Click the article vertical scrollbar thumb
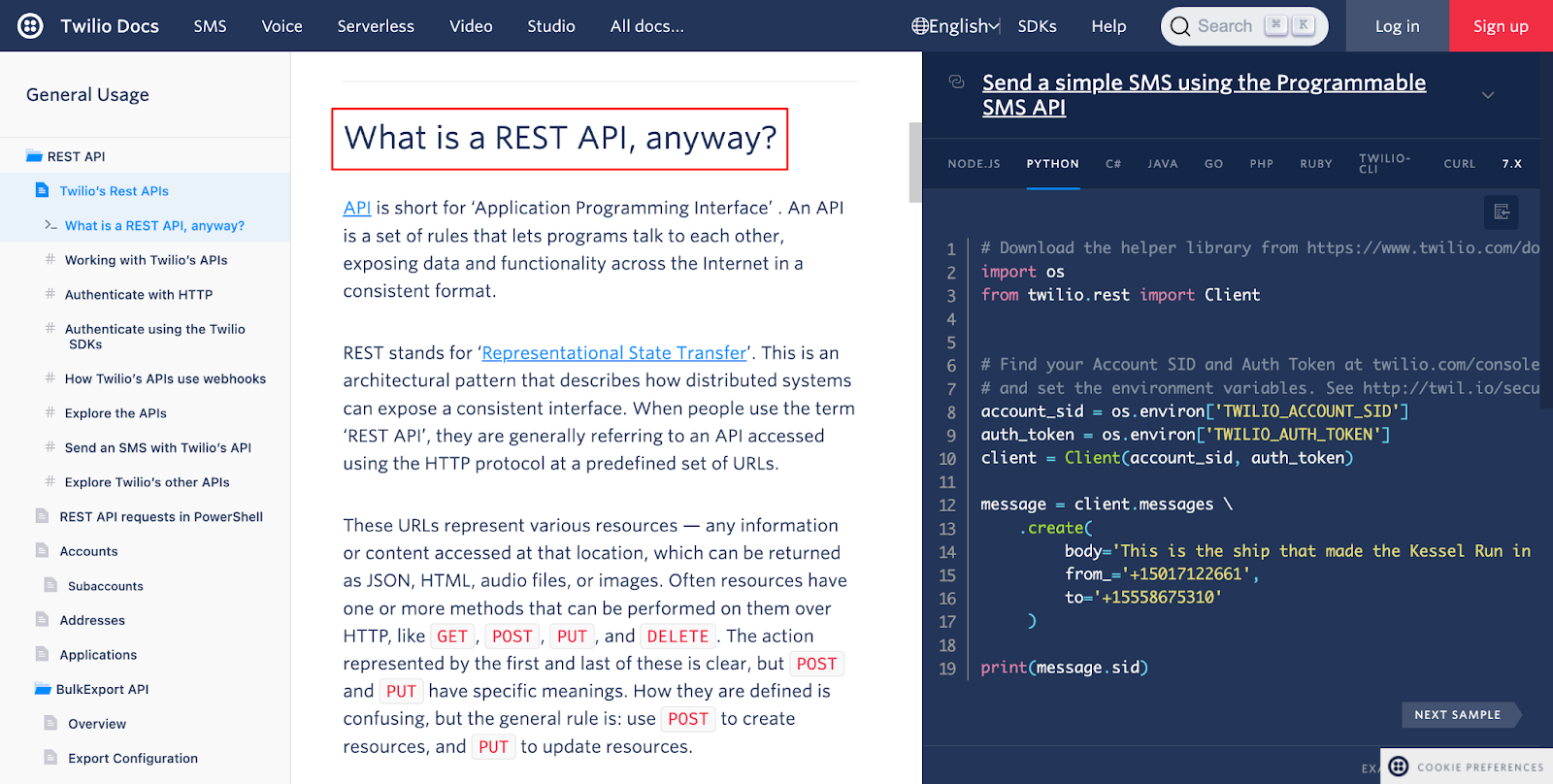 click(914, 162)
